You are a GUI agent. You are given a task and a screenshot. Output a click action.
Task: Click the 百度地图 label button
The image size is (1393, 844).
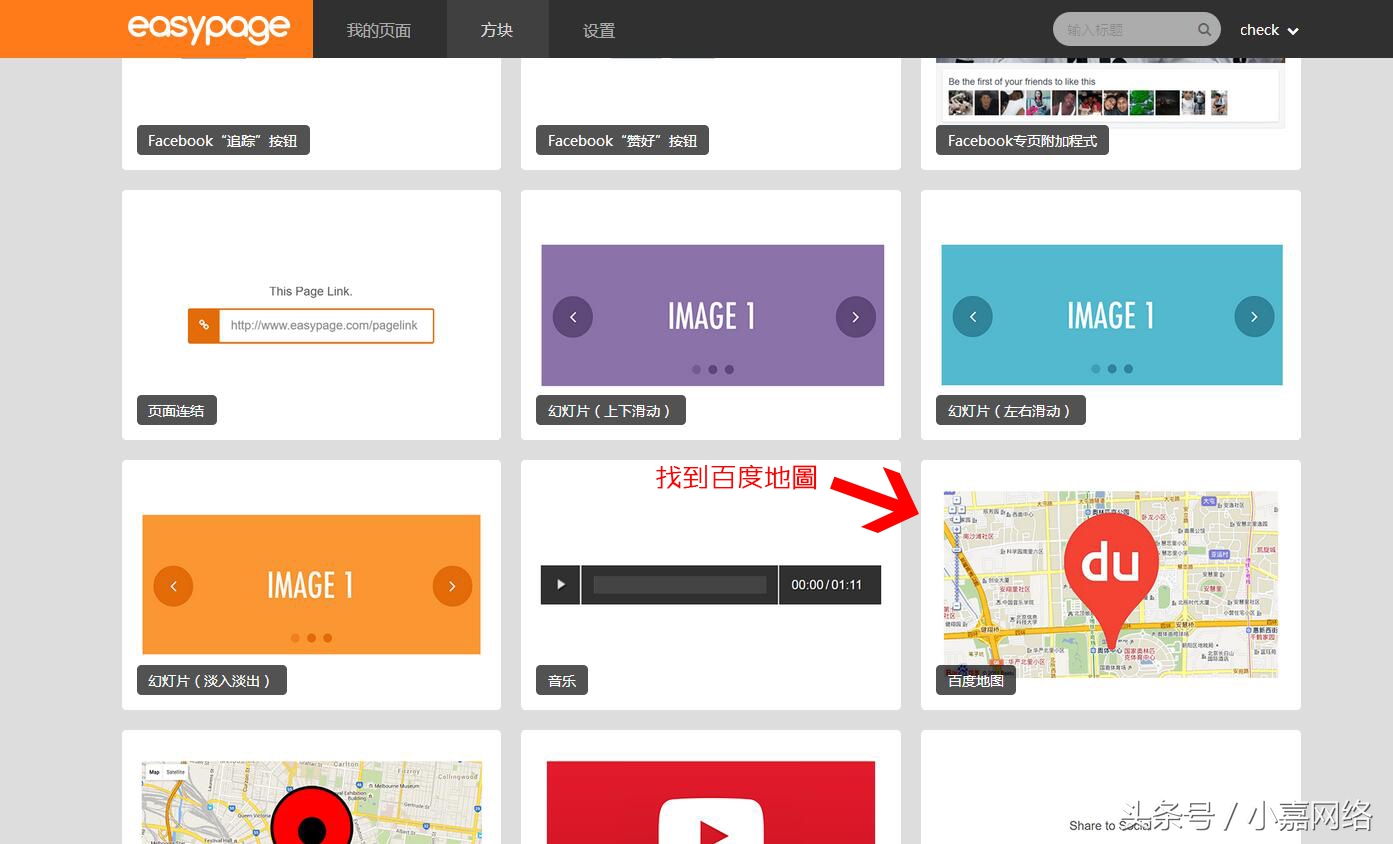pos(975,681)
